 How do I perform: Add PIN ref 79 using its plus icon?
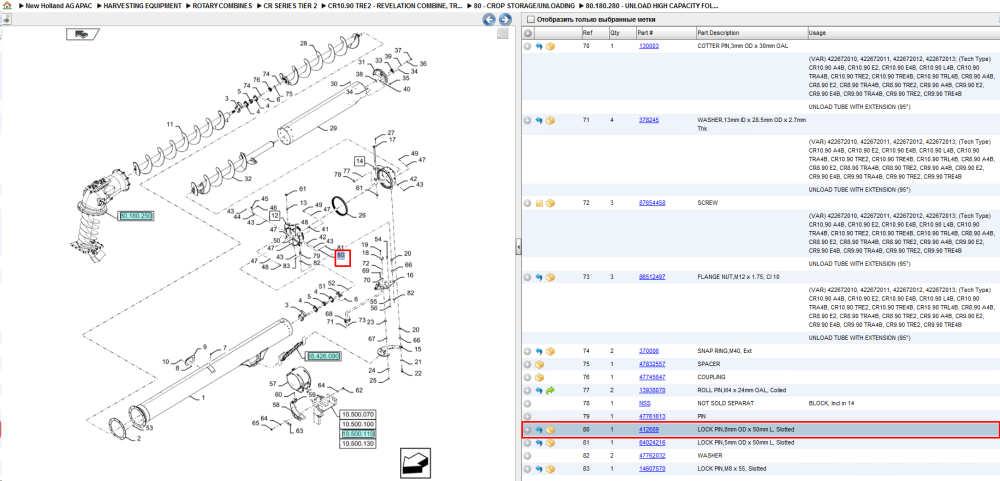527,417
